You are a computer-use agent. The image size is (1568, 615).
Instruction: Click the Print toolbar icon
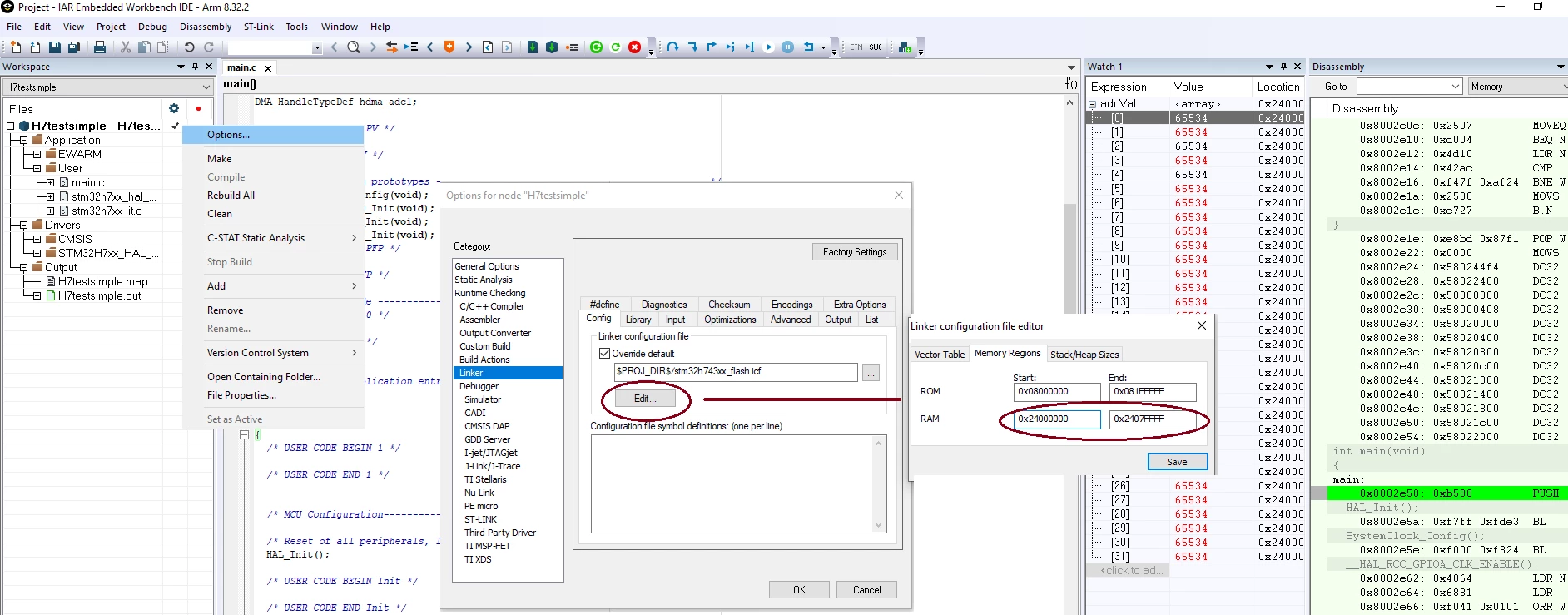(x=100, y=47)
